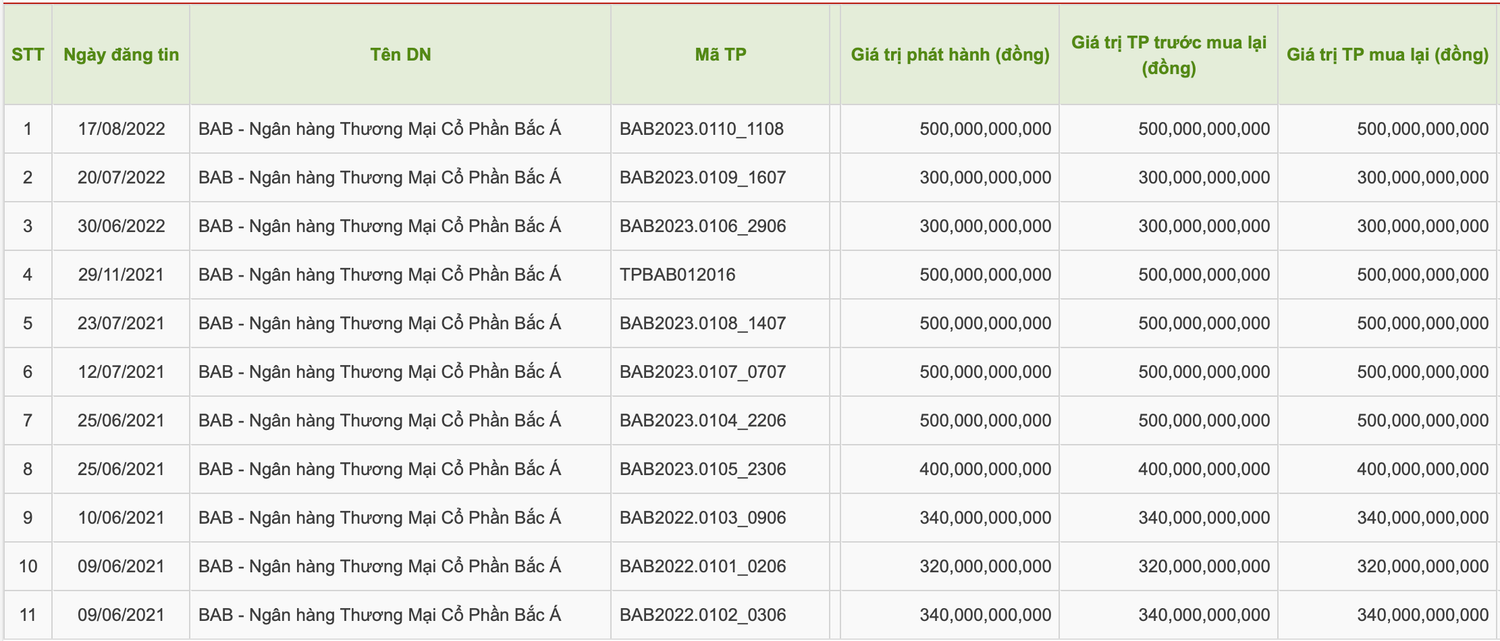The width and height of the screenshot is (1500, 641).
Task: Click Giá trị TP mua lại header
Action: [x=1388, y=55]
